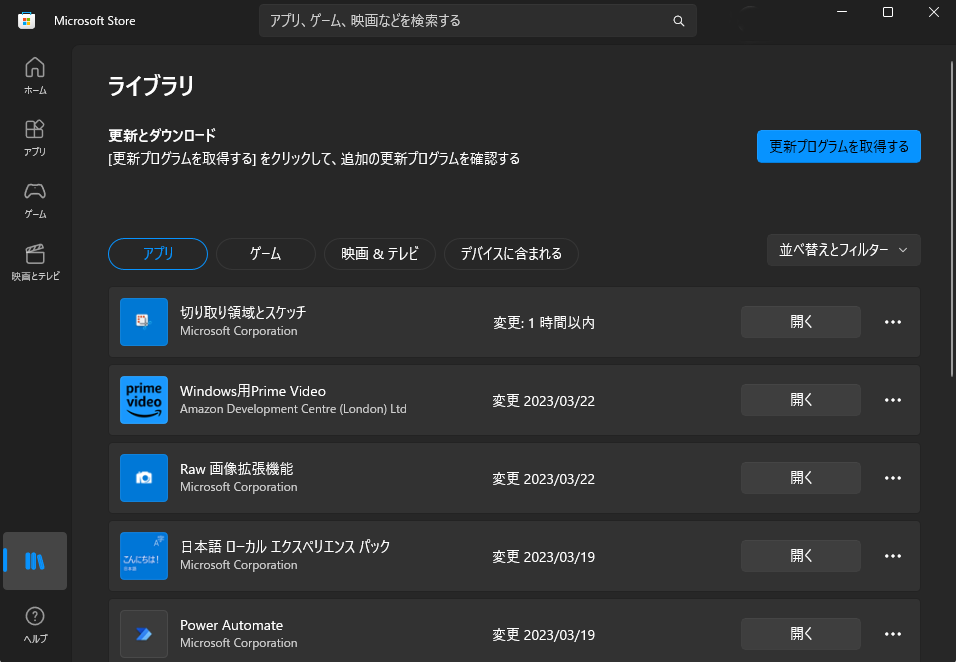Open the Games (ゲーム) sidebar section
The height and width of the screenshot is (662, 956).
pos(35,199)
